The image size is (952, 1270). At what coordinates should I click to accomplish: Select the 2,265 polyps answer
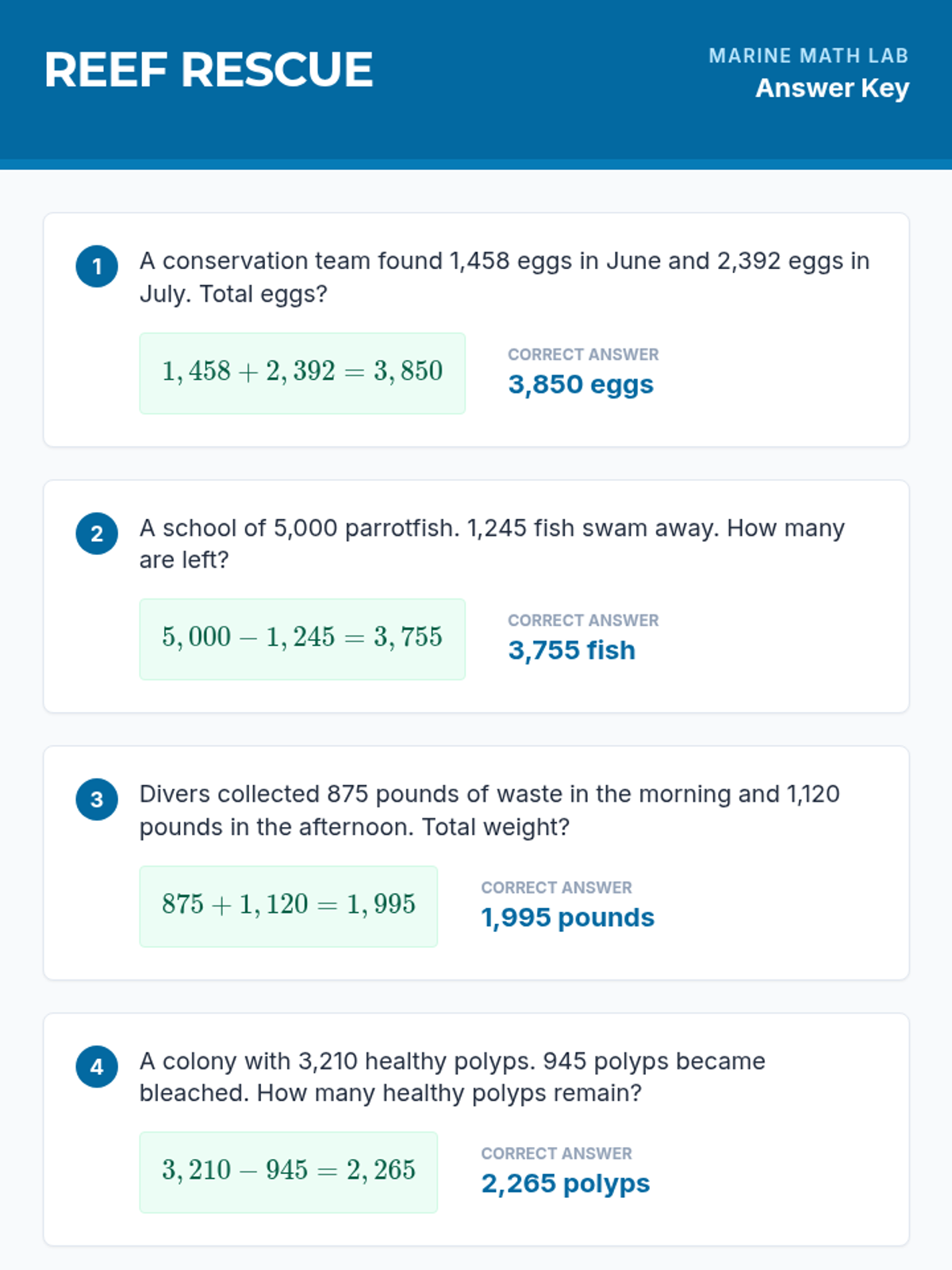pyautogui.click(x=565, y=1183)
